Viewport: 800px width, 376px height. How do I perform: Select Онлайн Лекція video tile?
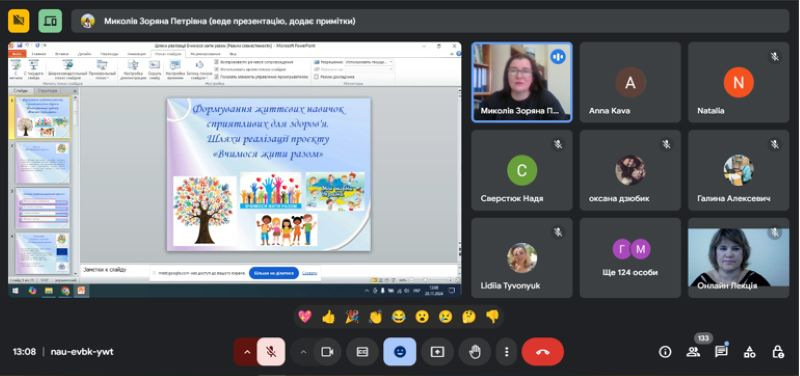[x=738, y=258]
